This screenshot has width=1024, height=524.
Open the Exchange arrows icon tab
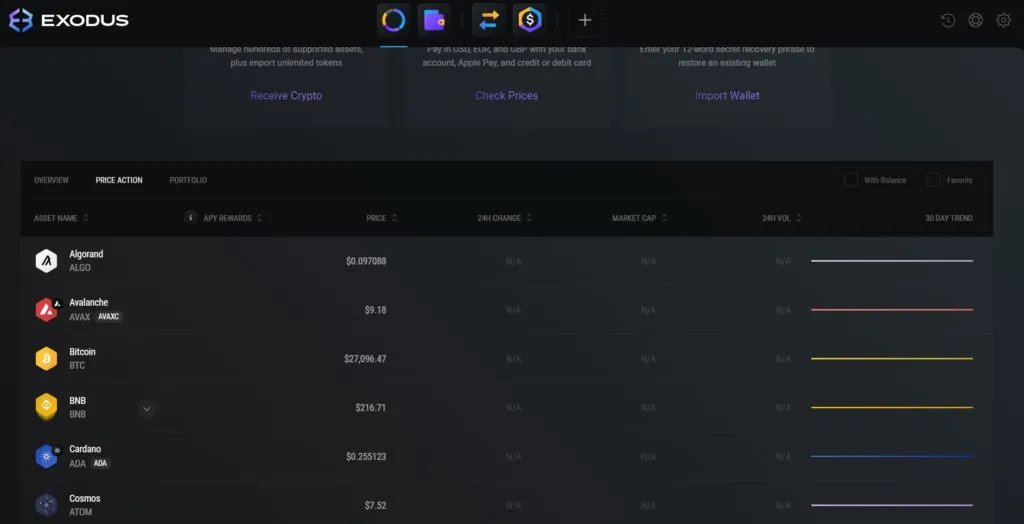(488, 20)
